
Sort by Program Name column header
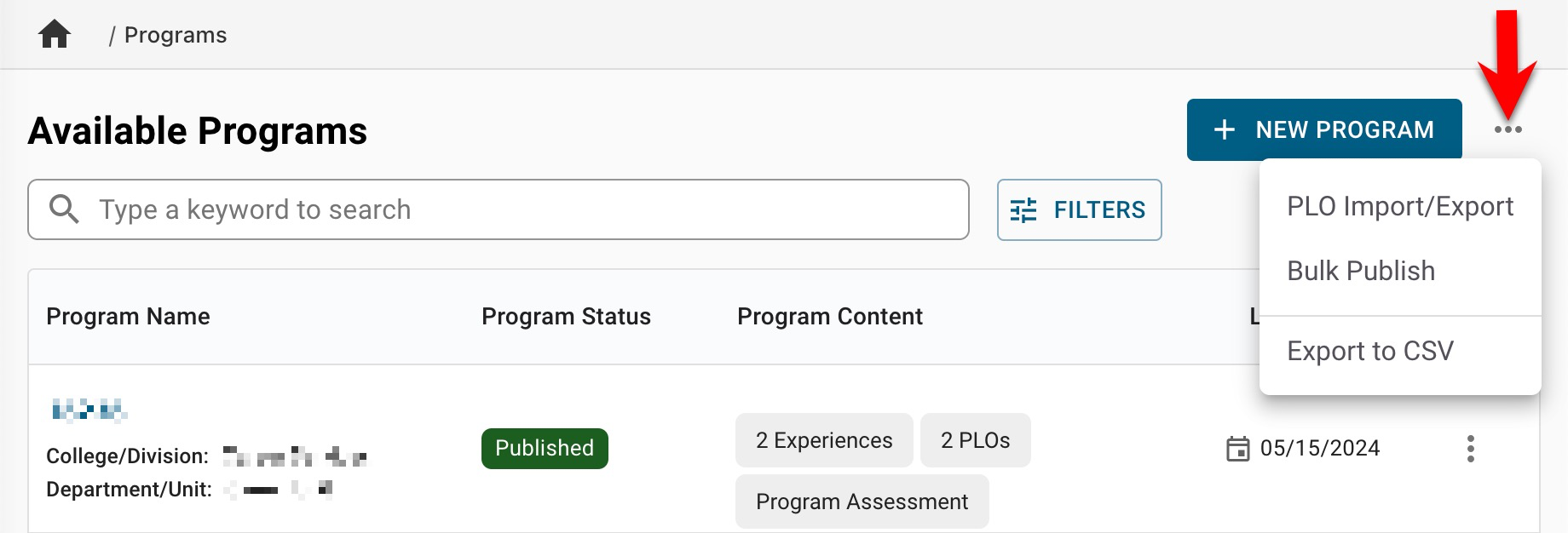128,317
